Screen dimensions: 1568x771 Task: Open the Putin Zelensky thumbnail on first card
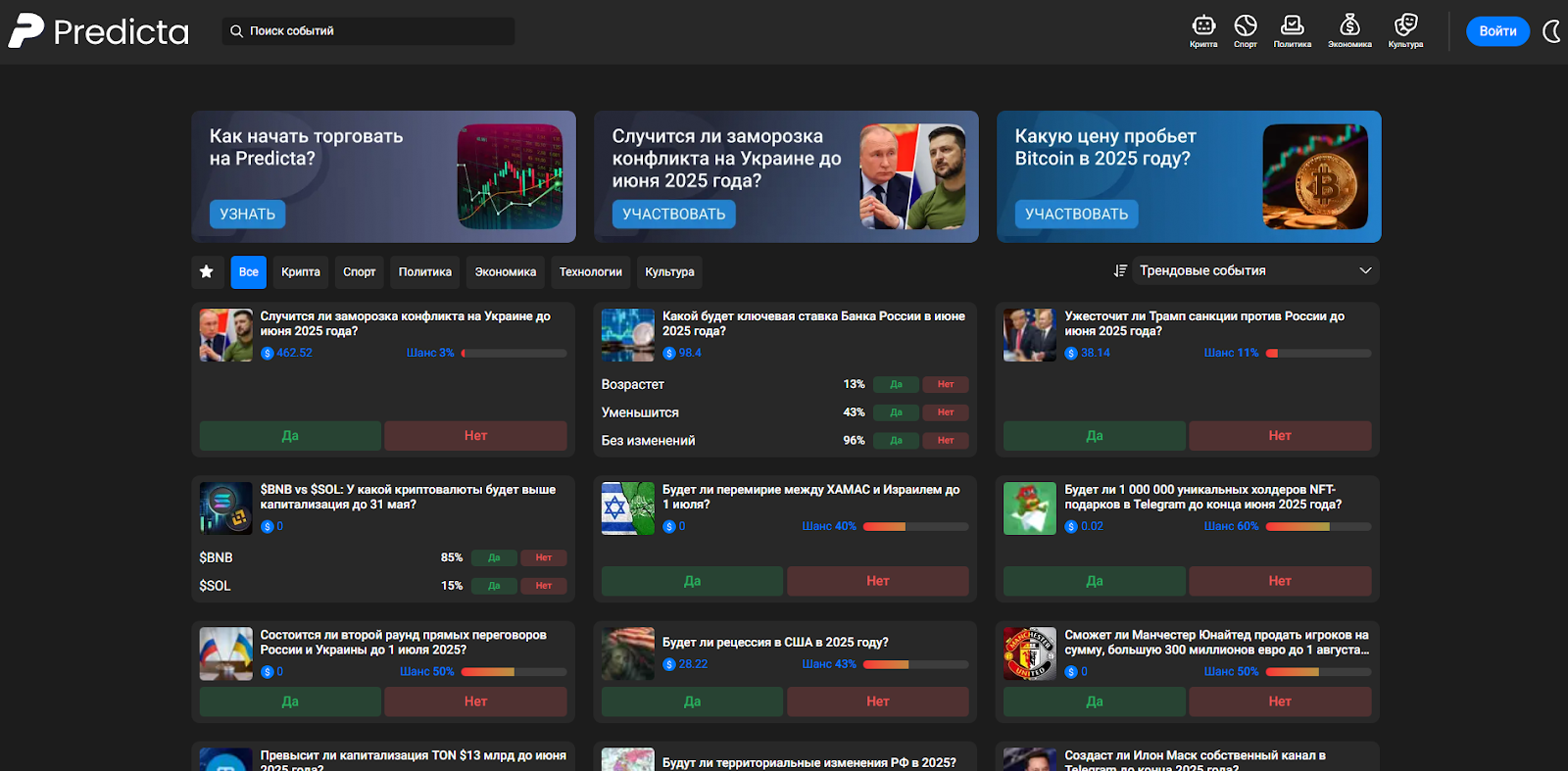point(226,335)
